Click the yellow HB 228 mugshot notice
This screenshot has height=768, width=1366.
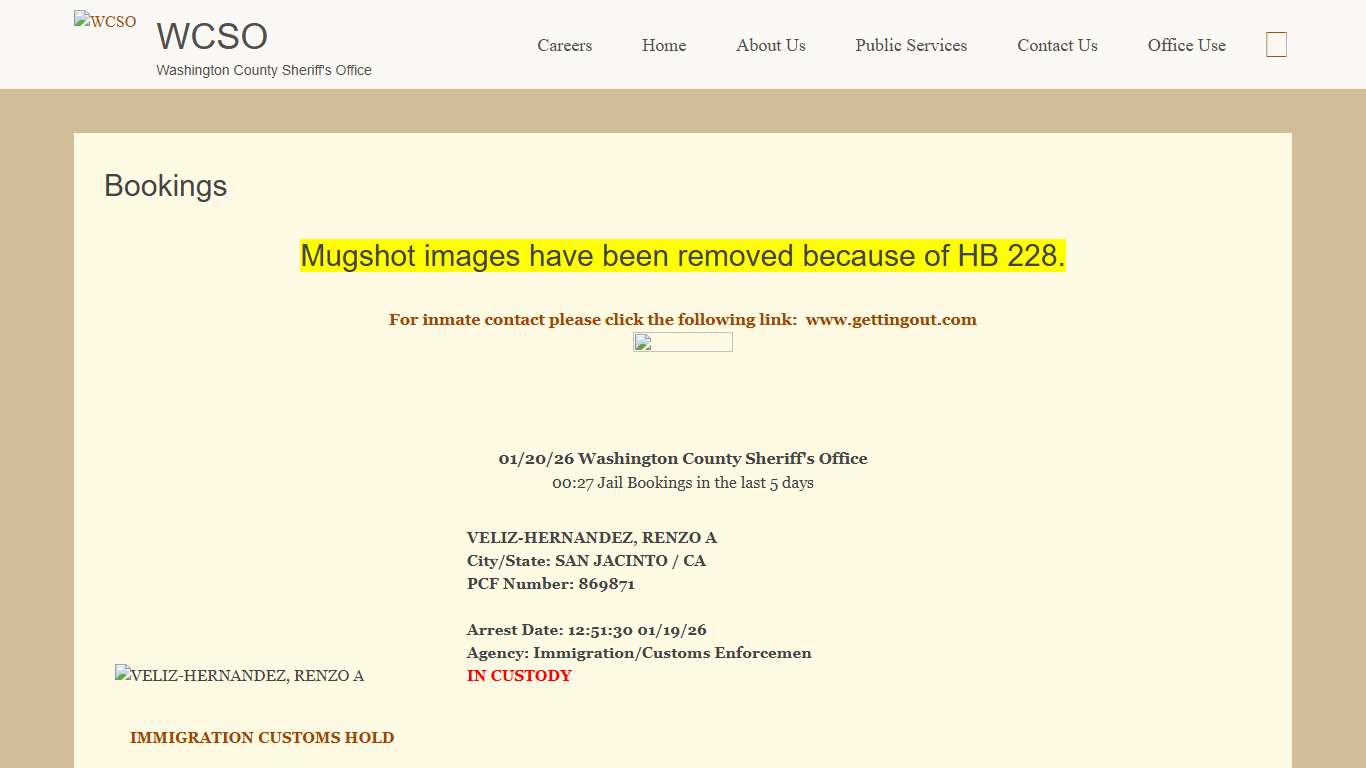coord(683,256)
